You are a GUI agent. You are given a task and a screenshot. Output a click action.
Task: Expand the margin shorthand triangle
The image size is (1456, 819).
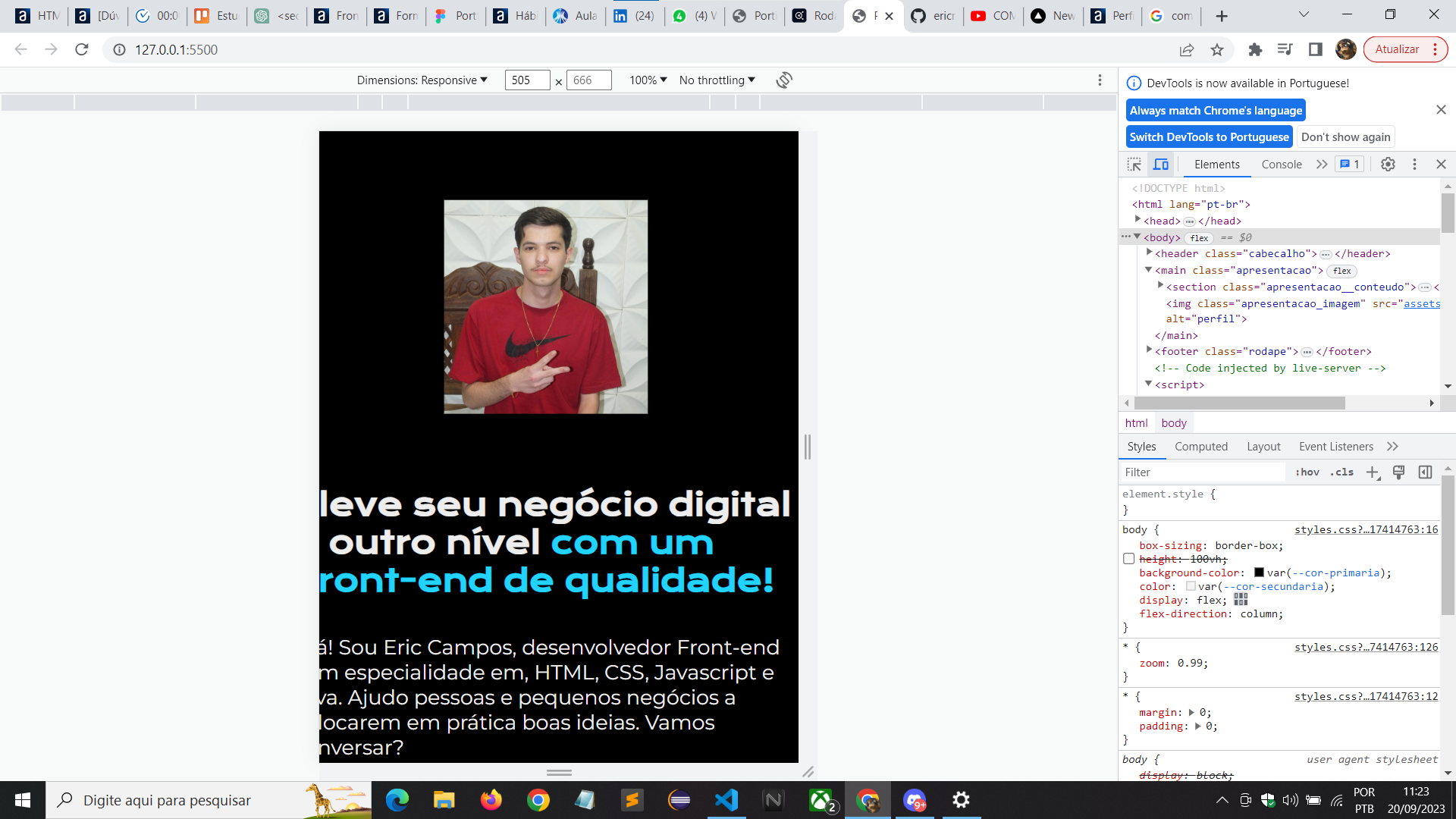click(x=1191, y=712)
